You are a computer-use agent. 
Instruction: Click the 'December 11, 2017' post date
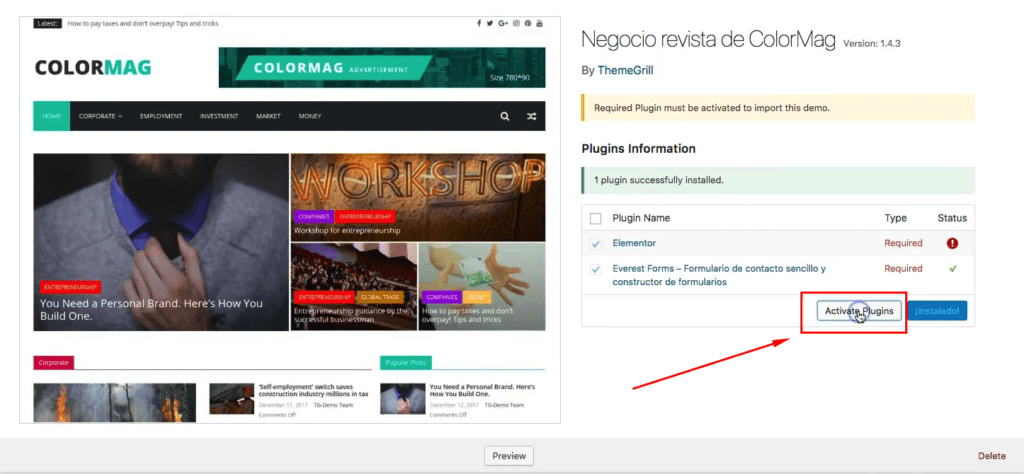coord(281,405)
